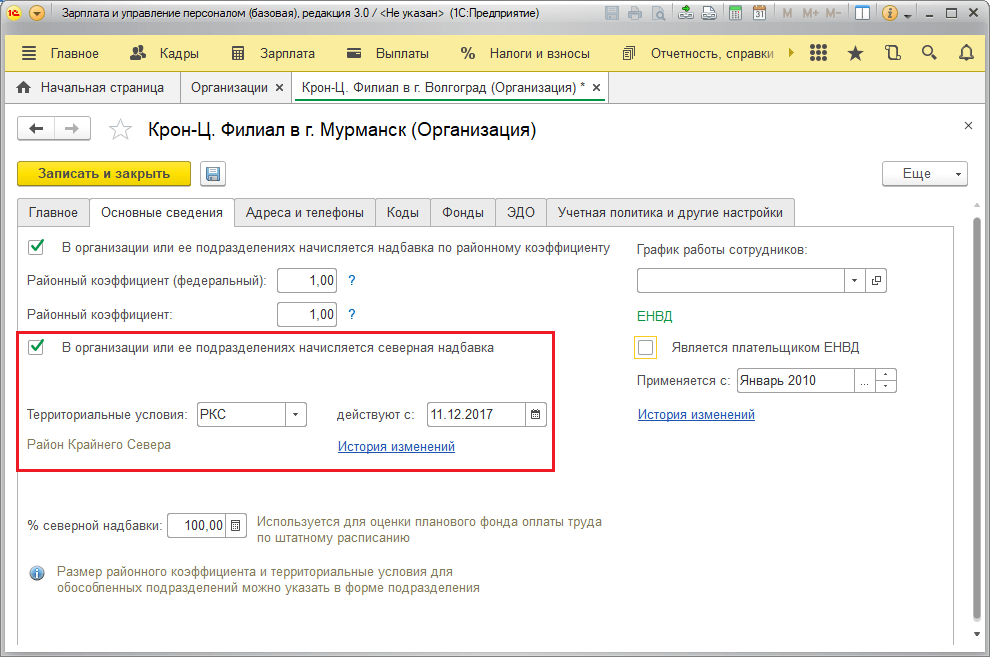This screenshot has width=990, height=657.
Task: Open История изменений link under ЕНВД
Action: 696,415
